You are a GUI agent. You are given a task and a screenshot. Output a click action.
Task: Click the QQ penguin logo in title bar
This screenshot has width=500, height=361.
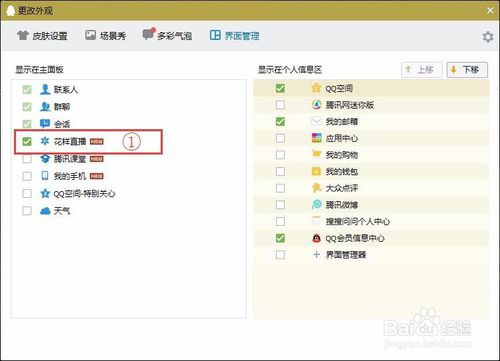10,10
